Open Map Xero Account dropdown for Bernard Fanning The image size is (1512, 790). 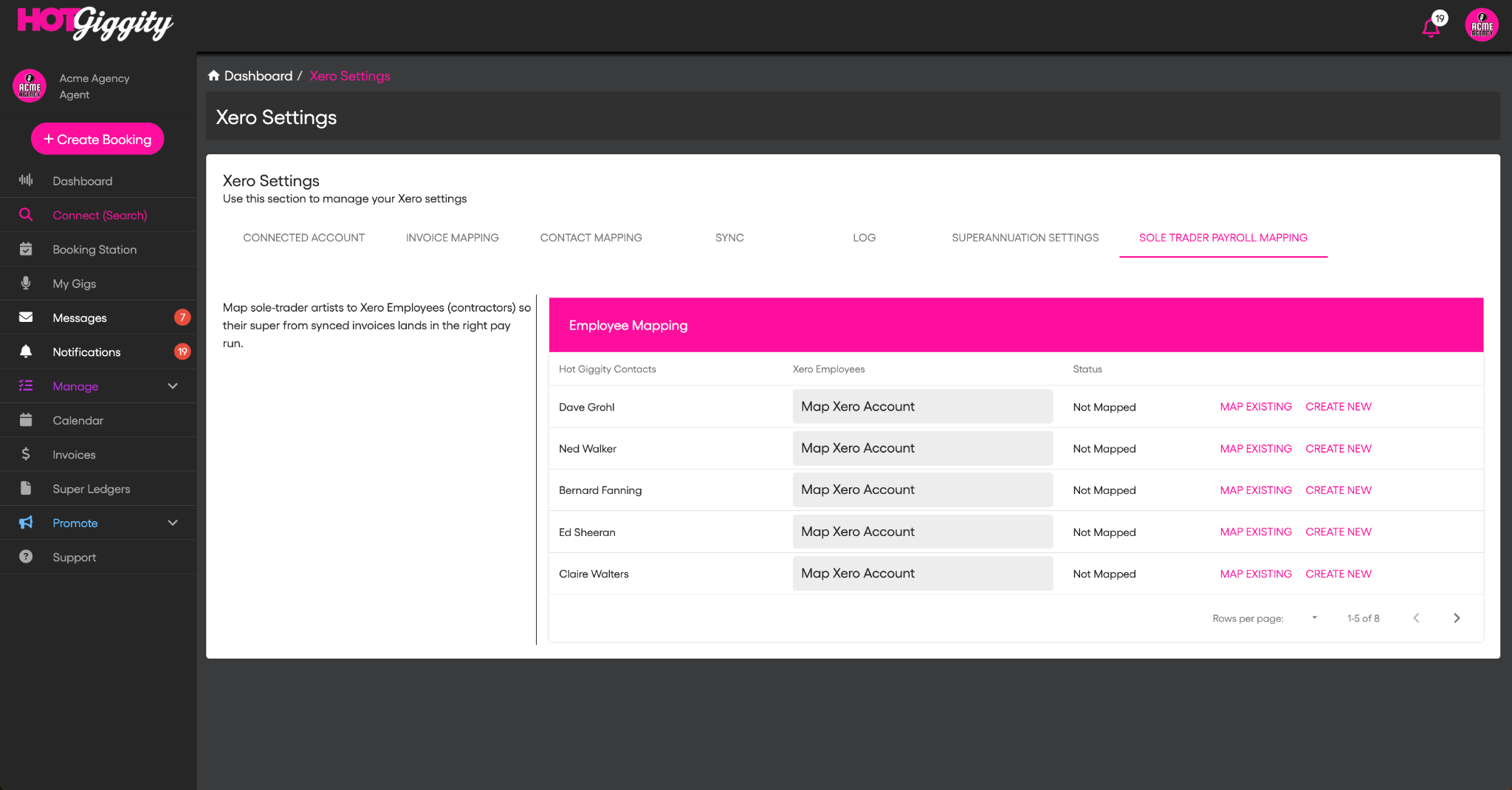[922, 490]
